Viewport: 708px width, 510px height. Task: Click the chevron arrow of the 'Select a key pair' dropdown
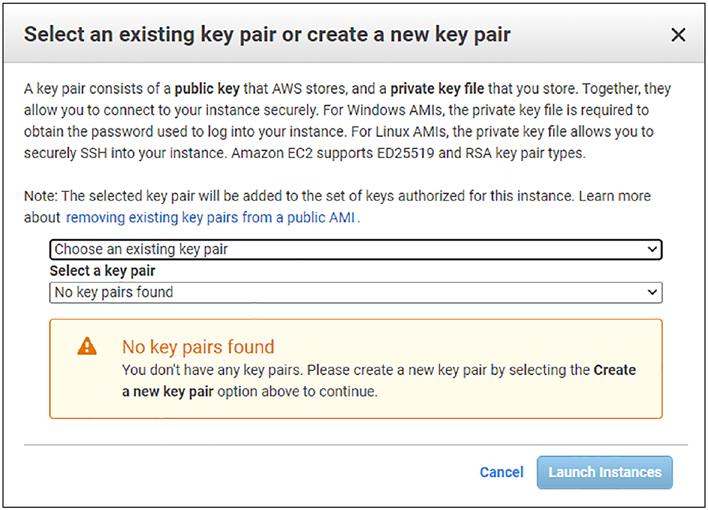(652, 292)
